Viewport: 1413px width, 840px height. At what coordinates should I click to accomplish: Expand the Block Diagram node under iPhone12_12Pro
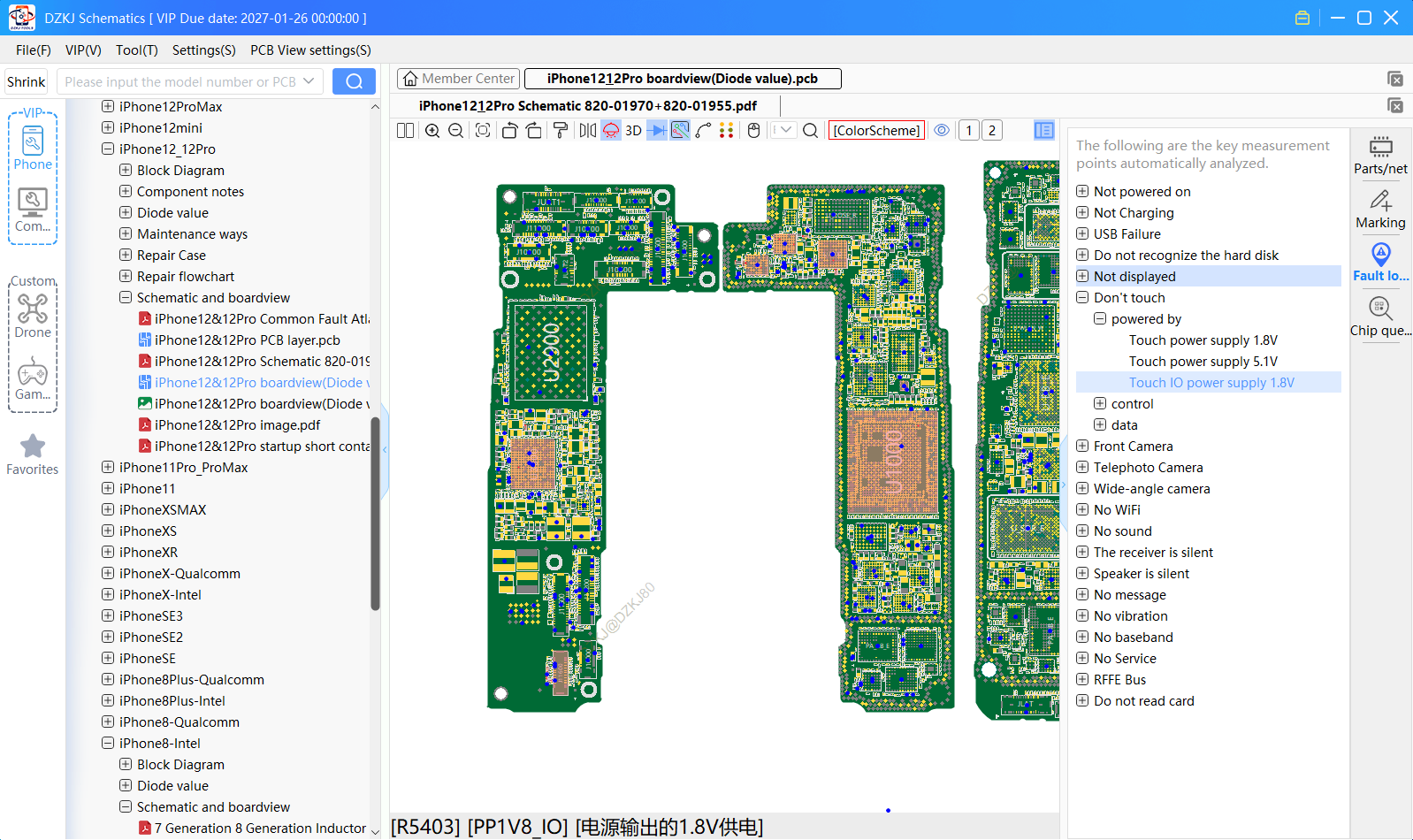tap(126, 170)
